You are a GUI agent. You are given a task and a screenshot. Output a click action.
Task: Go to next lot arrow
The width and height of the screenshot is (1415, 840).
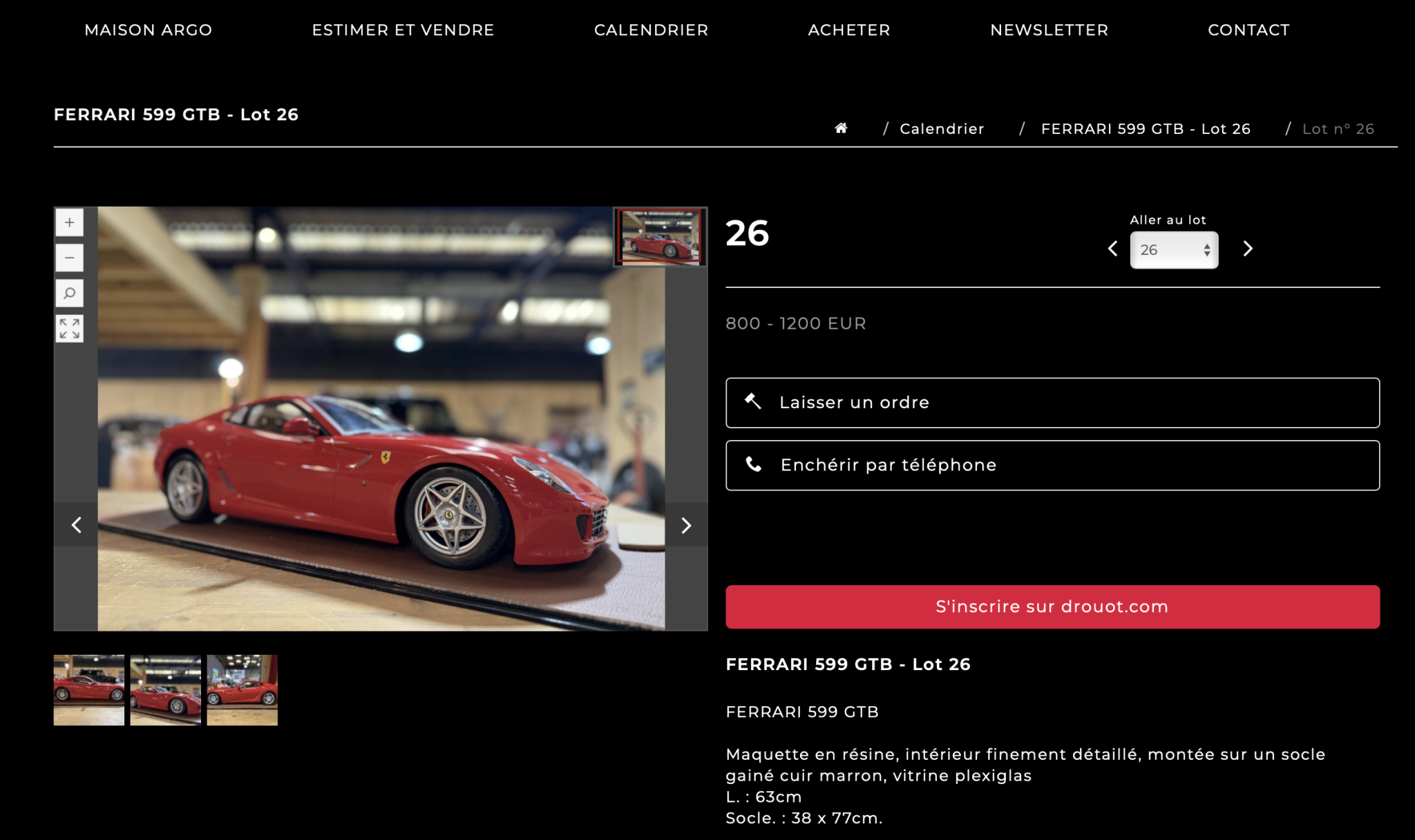point(1248,249)
